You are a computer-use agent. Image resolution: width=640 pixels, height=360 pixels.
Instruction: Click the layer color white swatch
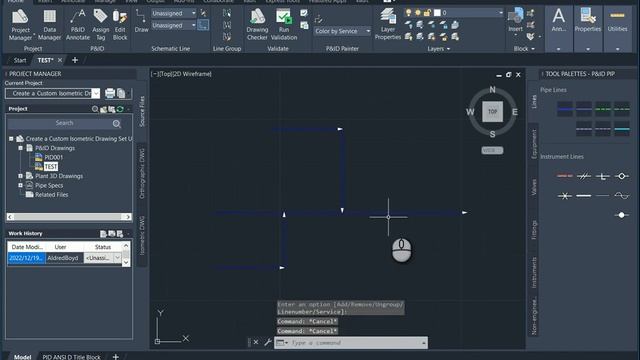[x=437, y=13]
